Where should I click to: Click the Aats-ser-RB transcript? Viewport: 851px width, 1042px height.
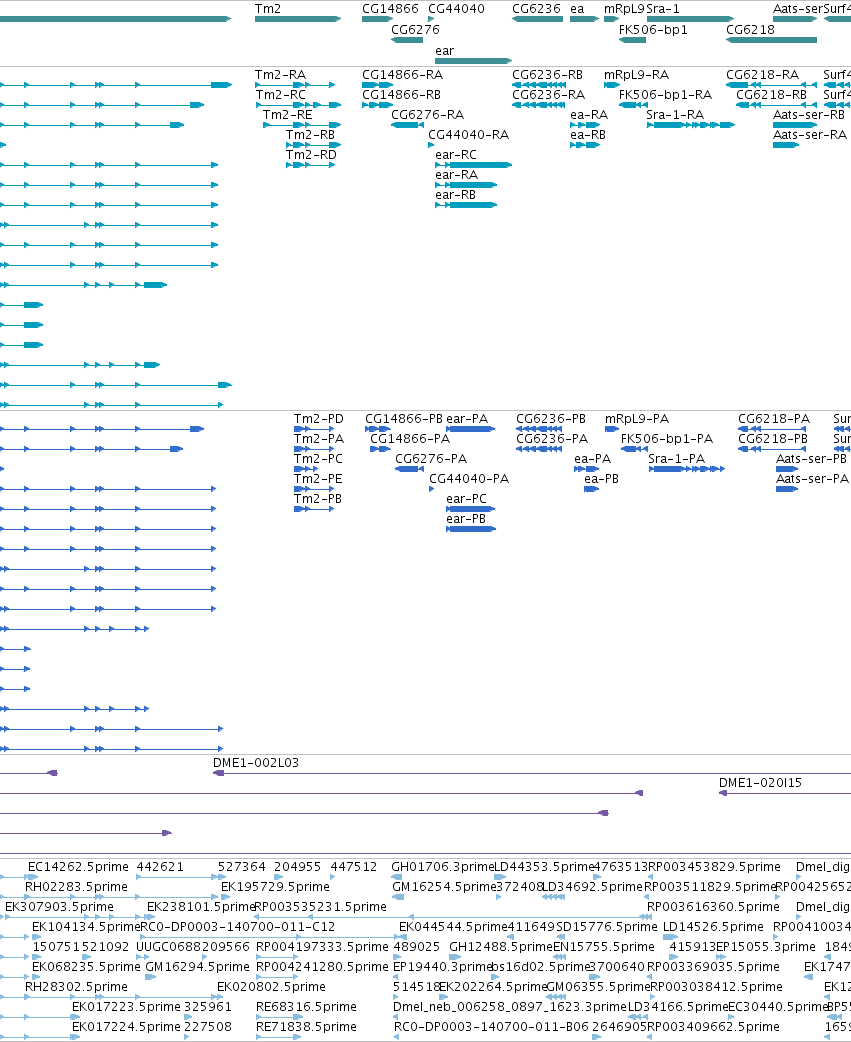tap(795, 125)
